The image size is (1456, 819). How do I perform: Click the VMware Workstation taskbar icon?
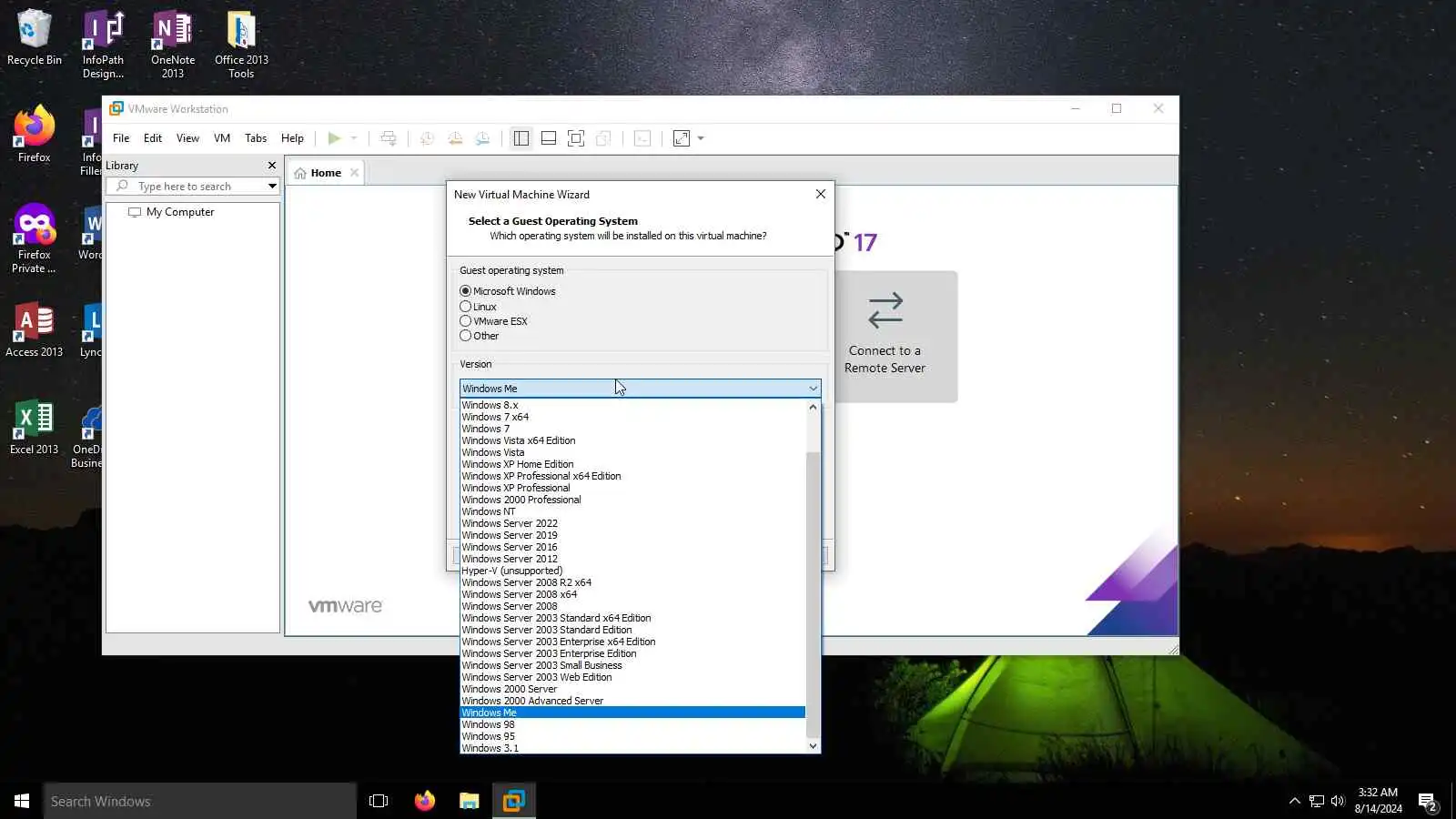pos(514,801)
